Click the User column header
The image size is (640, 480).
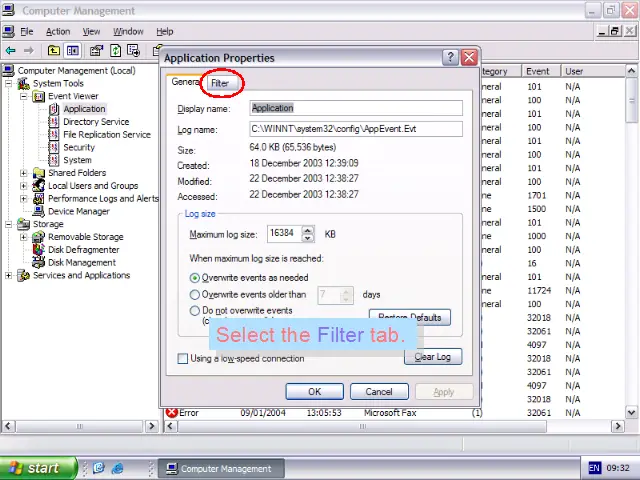[593, 71]
